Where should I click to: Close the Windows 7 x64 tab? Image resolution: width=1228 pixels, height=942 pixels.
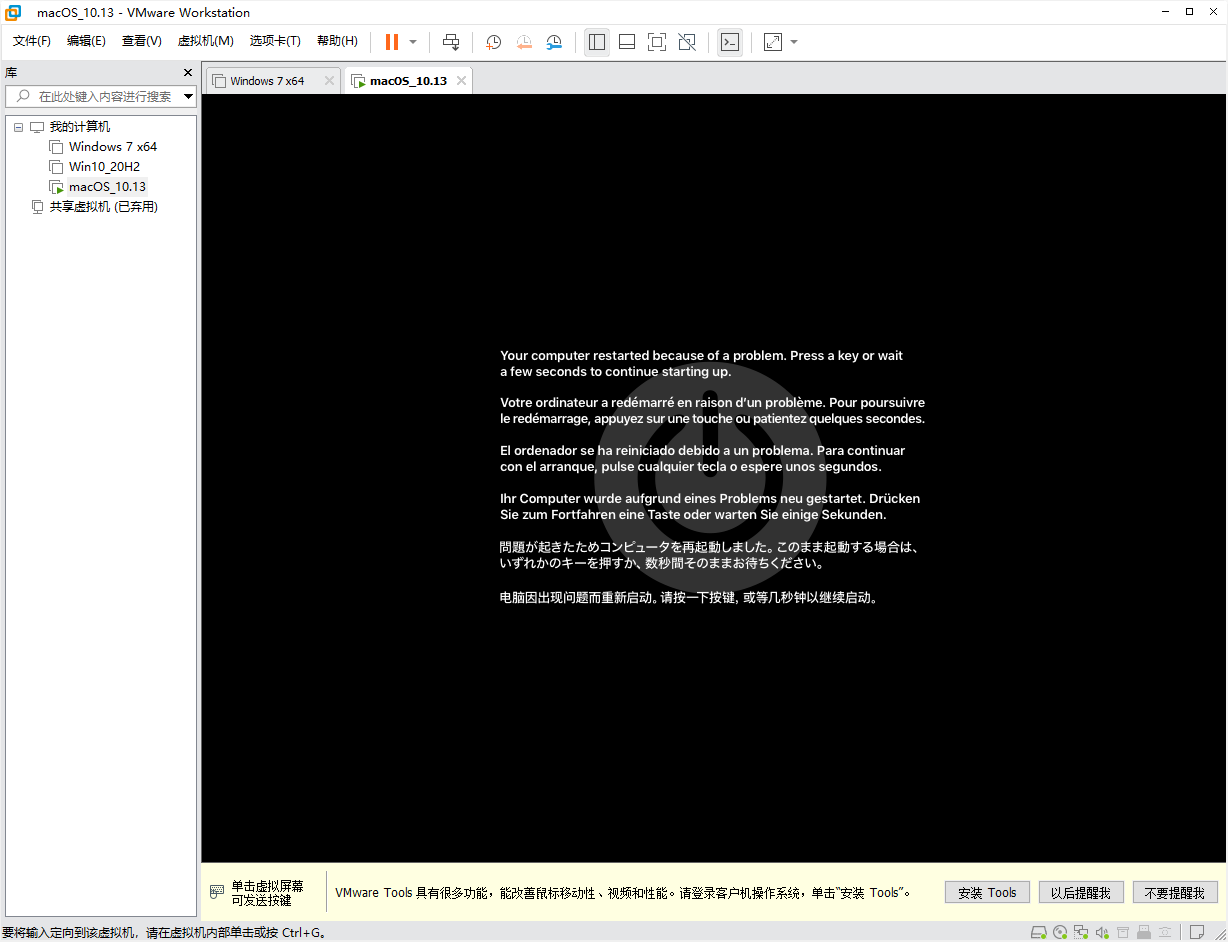tap(329, 81)
